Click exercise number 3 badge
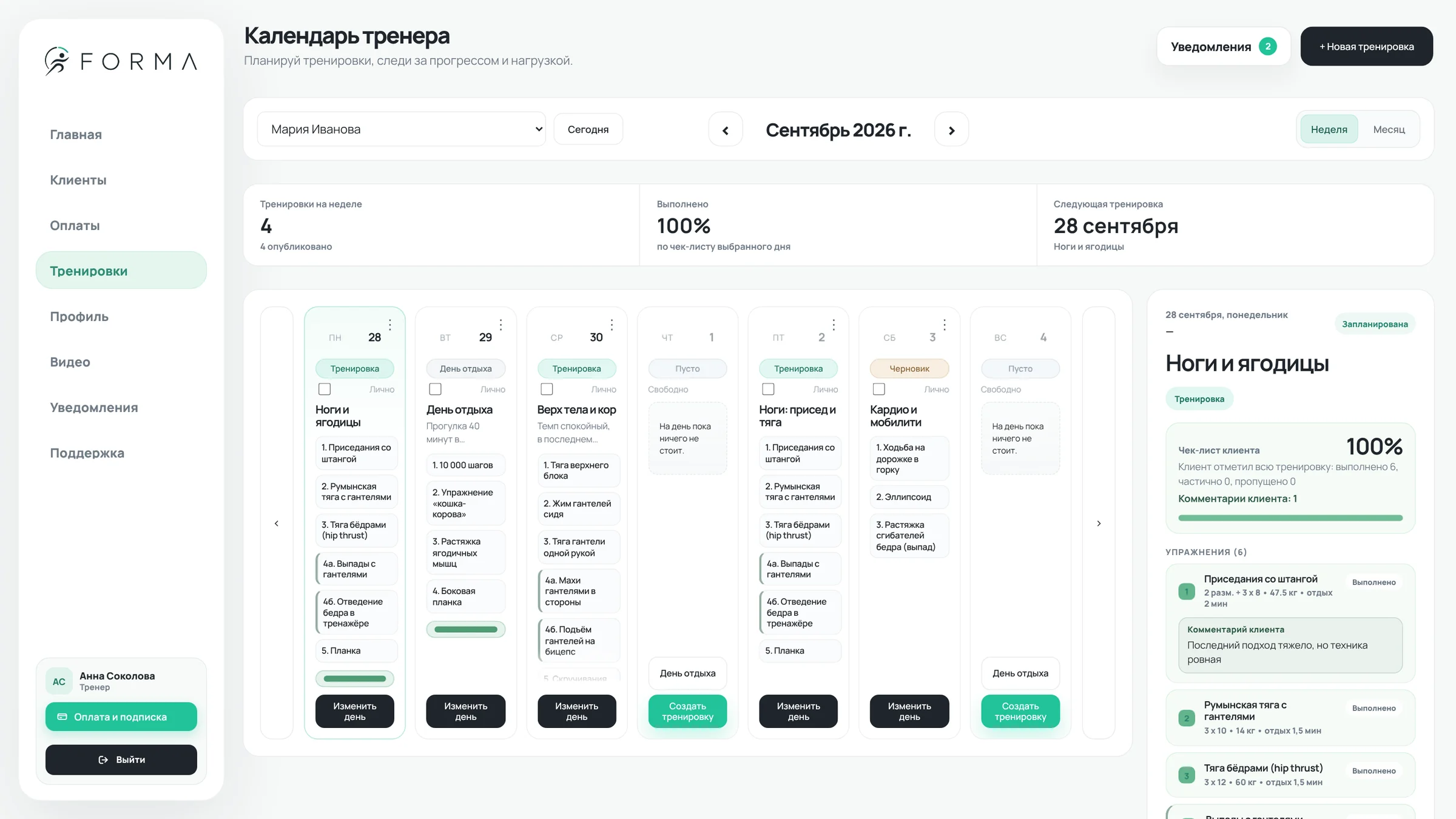Screen dimensions: 1456x819 pos(1187,775)
